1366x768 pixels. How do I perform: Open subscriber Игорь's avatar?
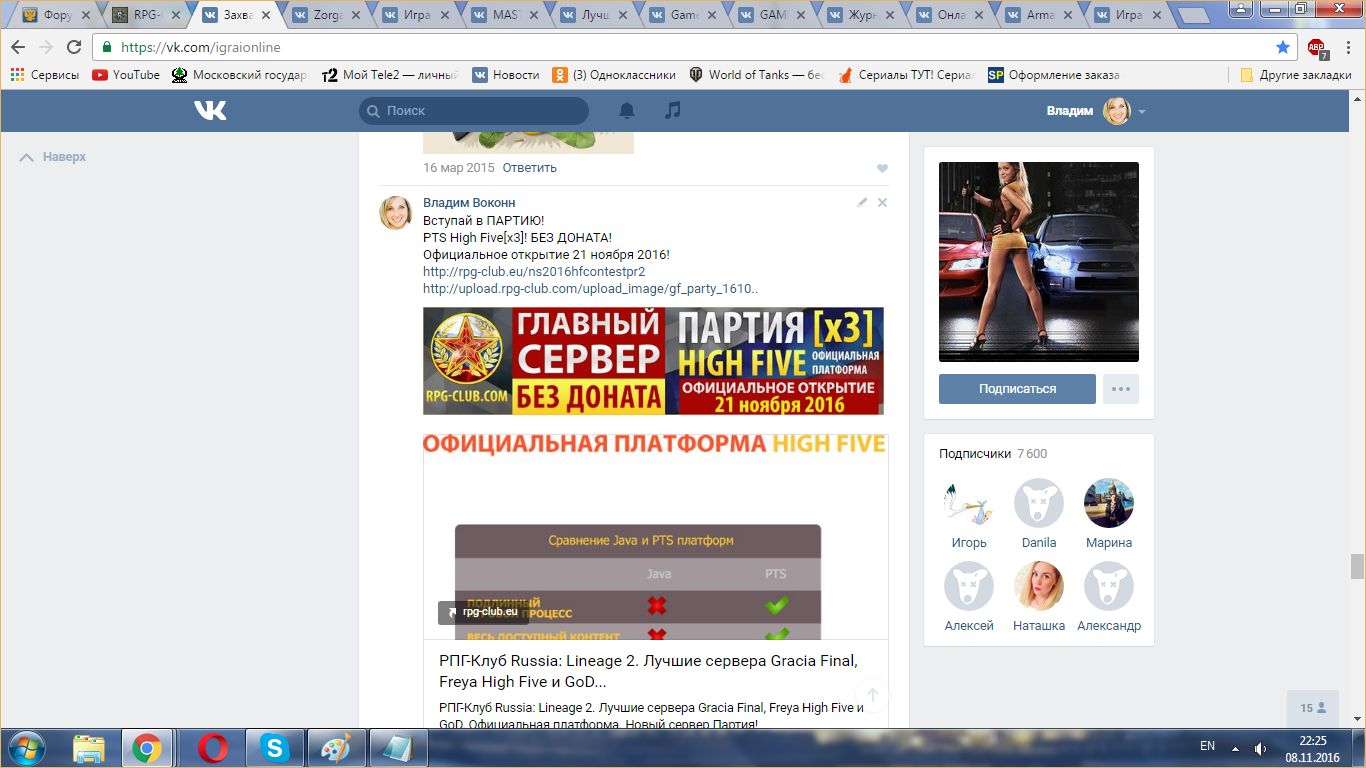click(969, 503)
